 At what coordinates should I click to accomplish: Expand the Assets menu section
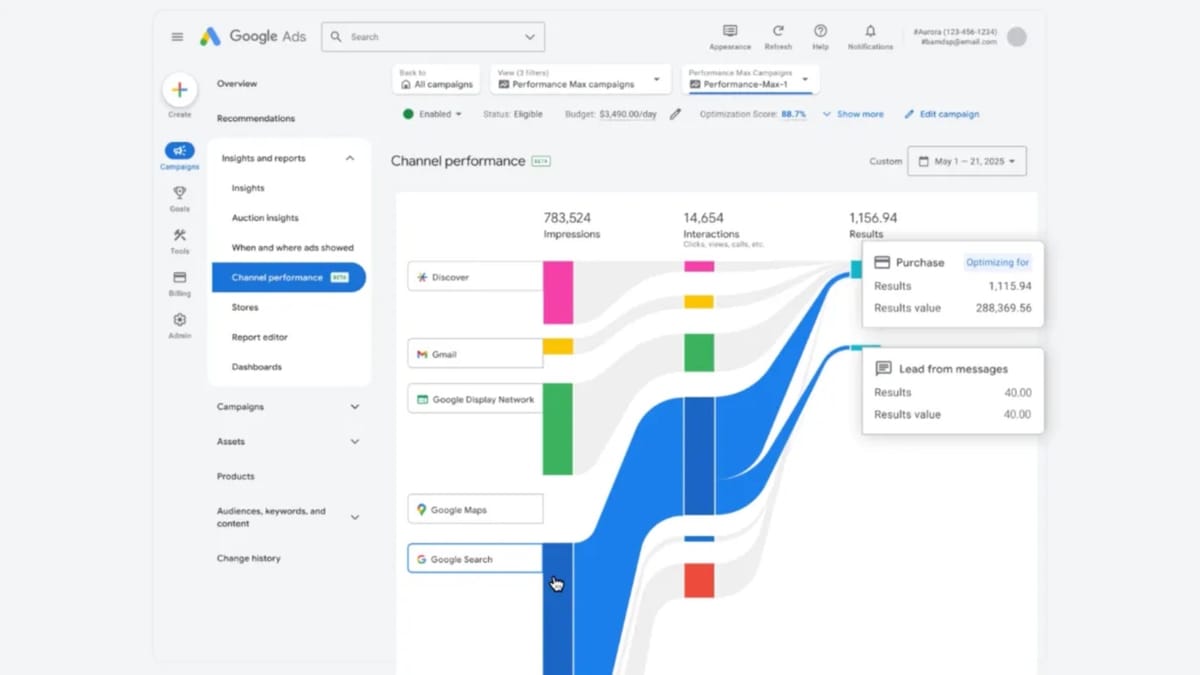coord(354,441)
